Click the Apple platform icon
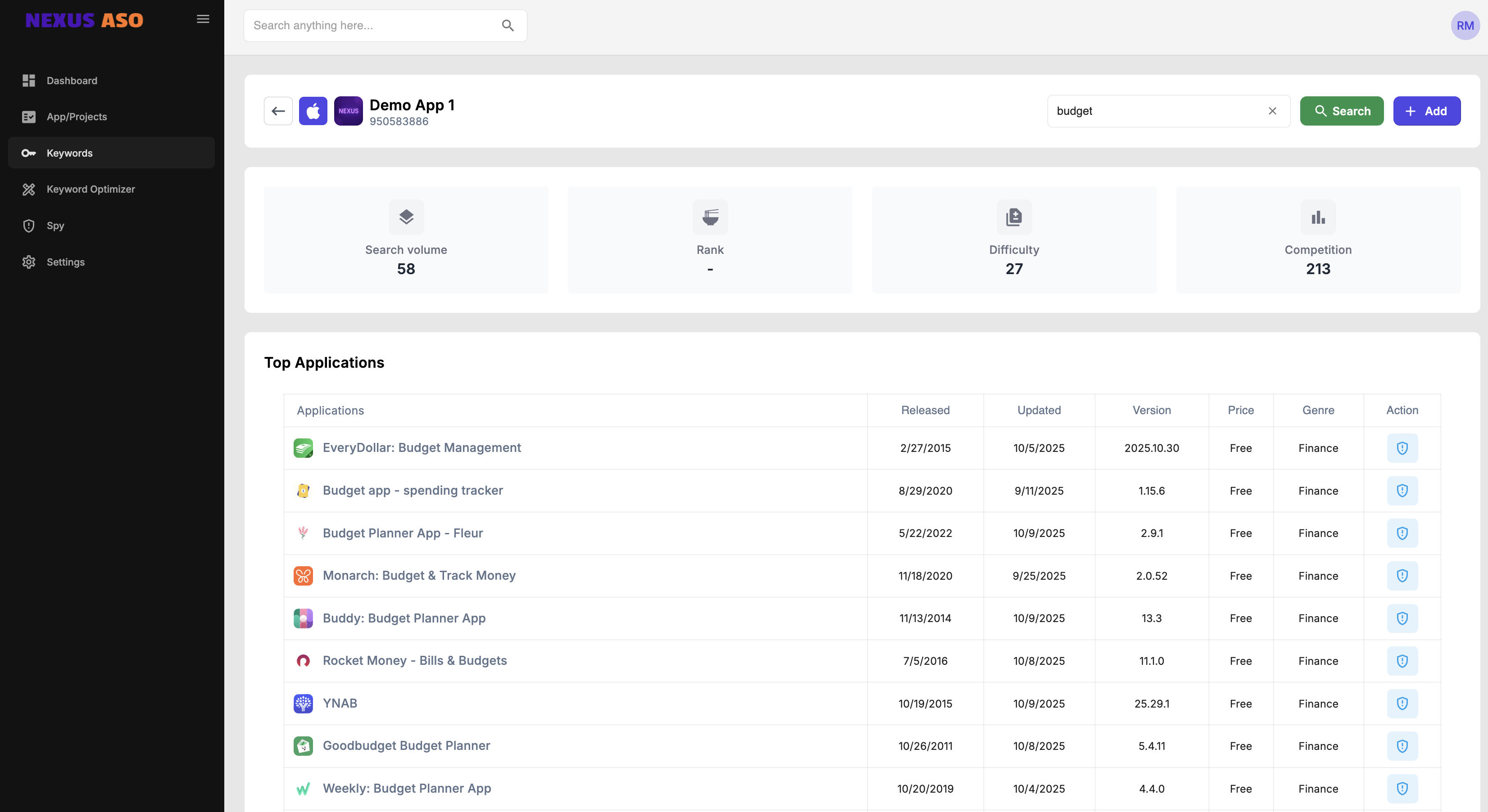 pos(313,111)
